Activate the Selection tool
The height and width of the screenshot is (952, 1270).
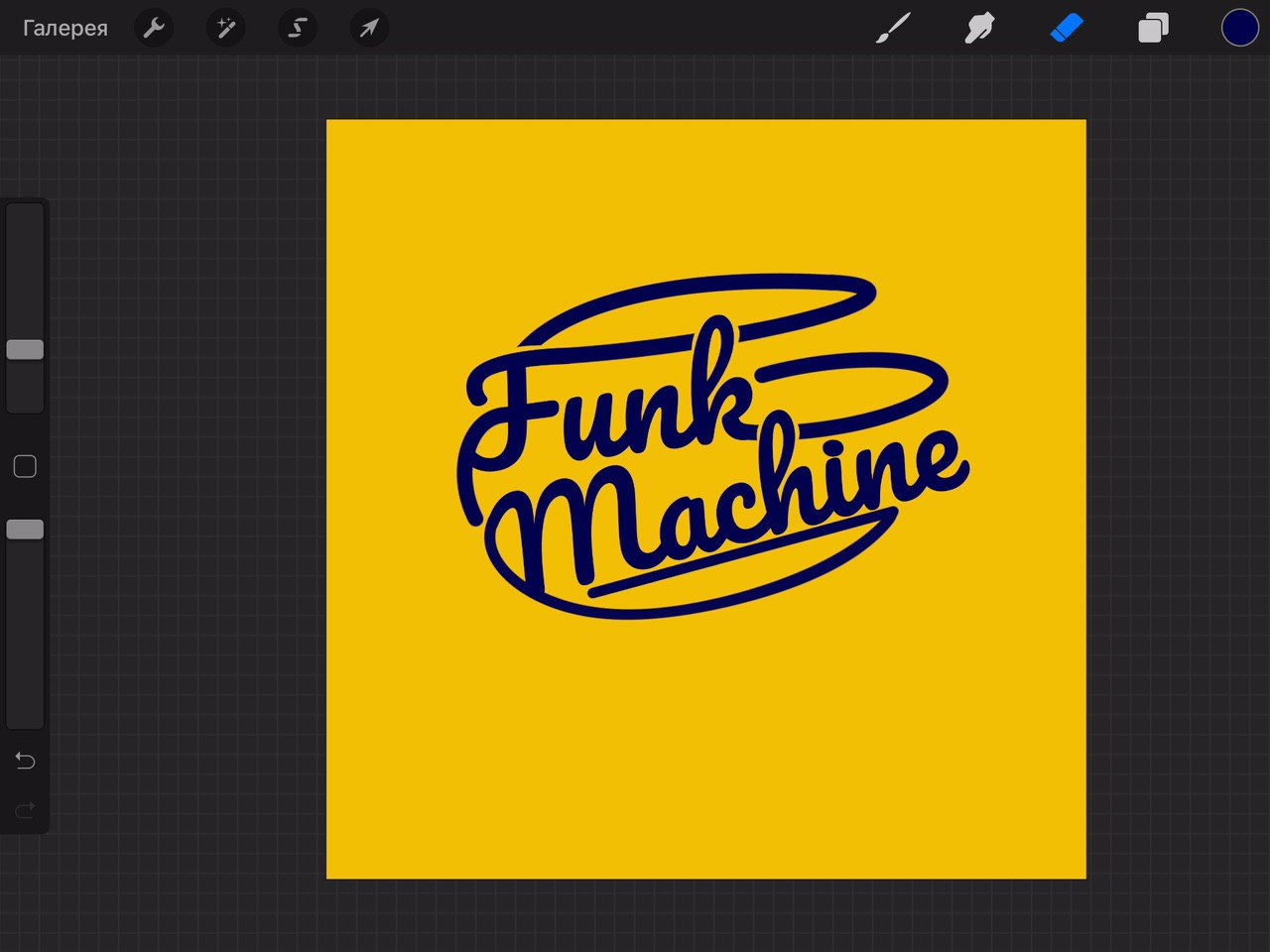coord(297,28)
